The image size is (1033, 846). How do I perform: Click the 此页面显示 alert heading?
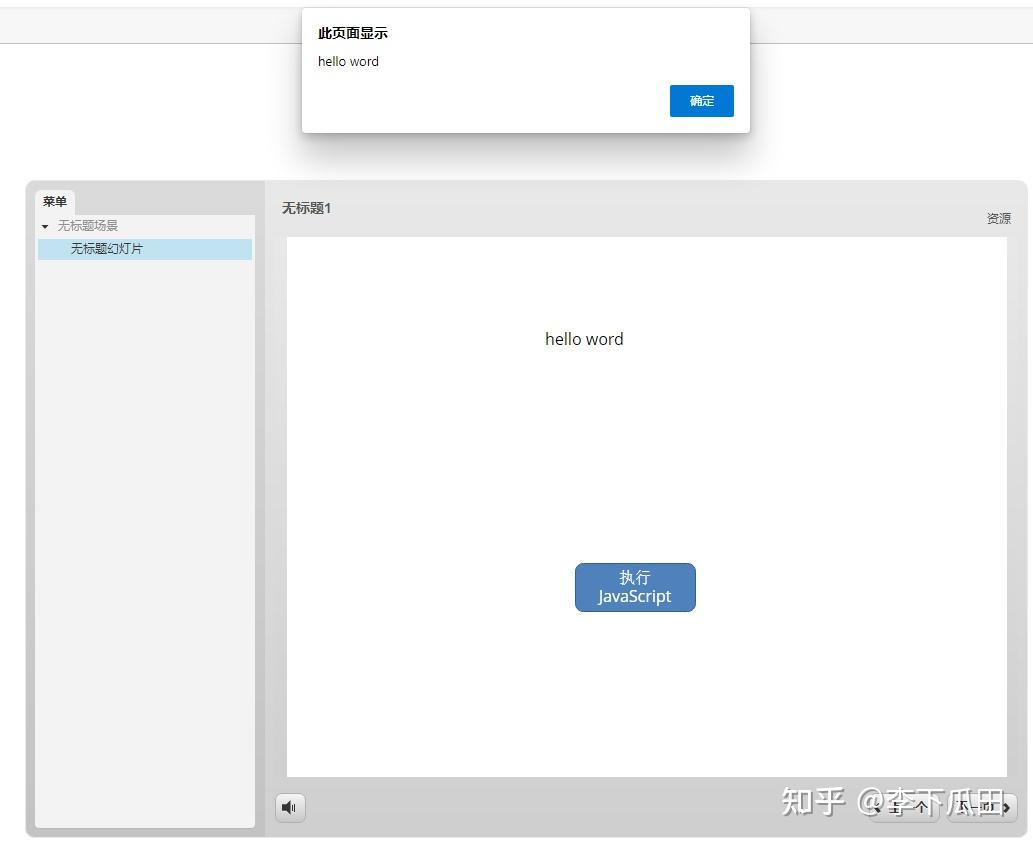click(353, 33)
